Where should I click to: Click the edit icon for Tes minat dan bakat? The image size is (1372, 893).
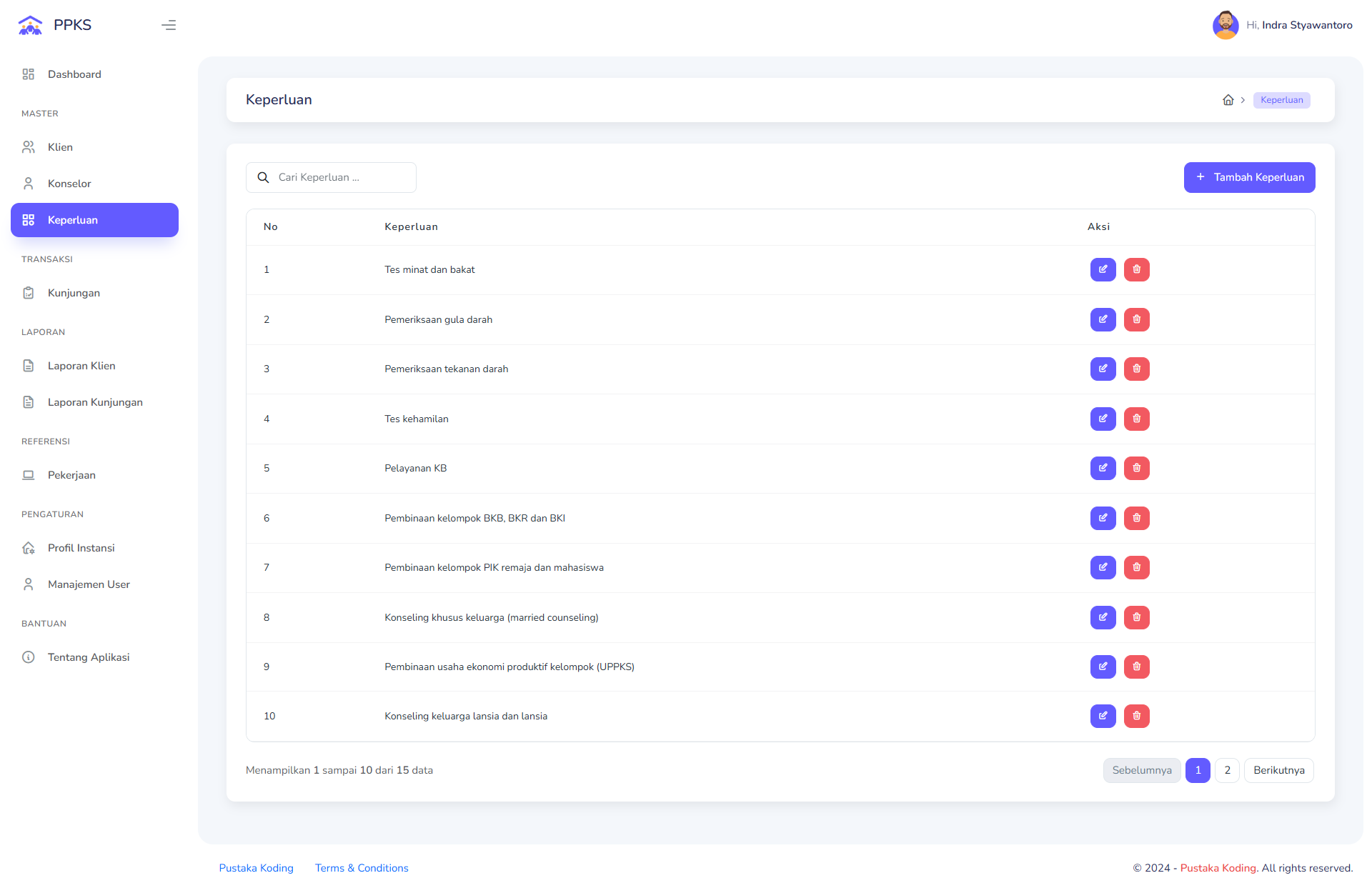coord(1103,269)
